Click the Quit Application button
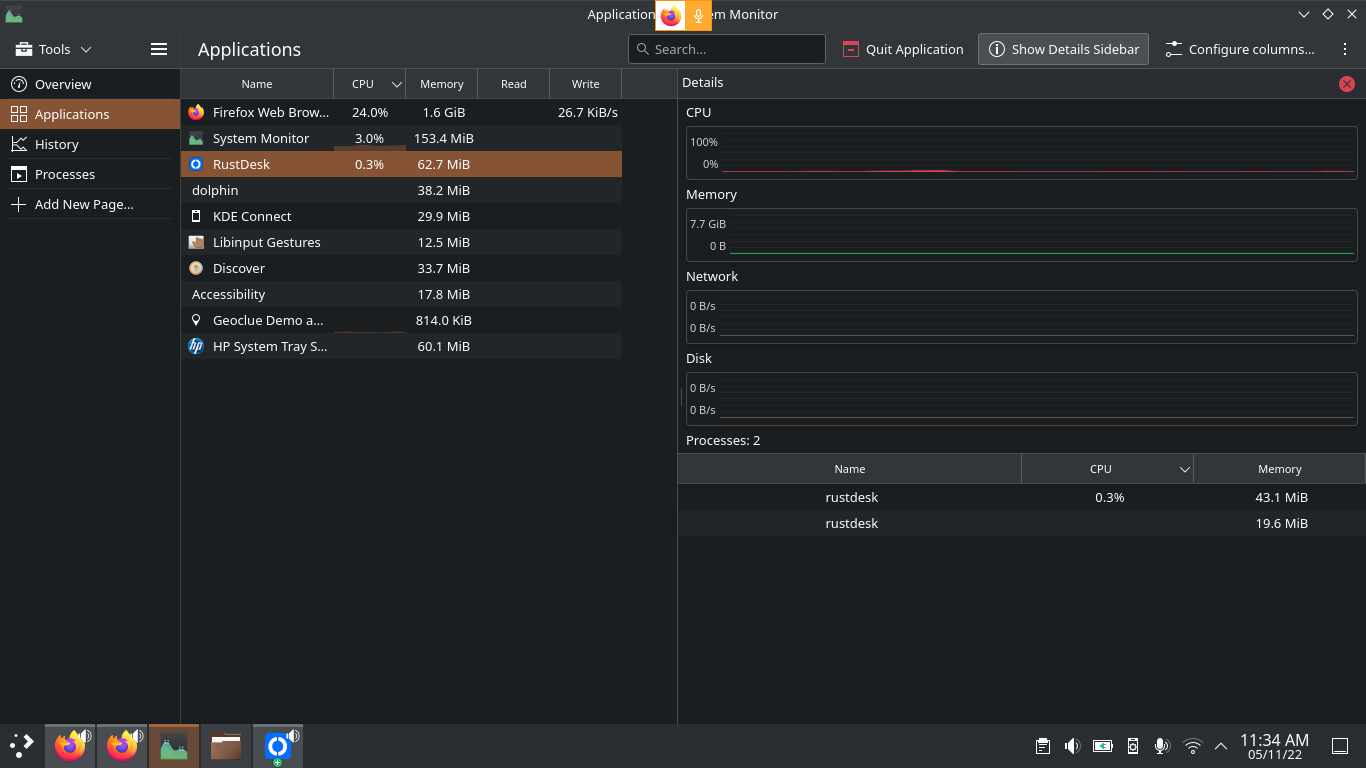This screenshot has width=1366, height=768. tap(903, 48)
